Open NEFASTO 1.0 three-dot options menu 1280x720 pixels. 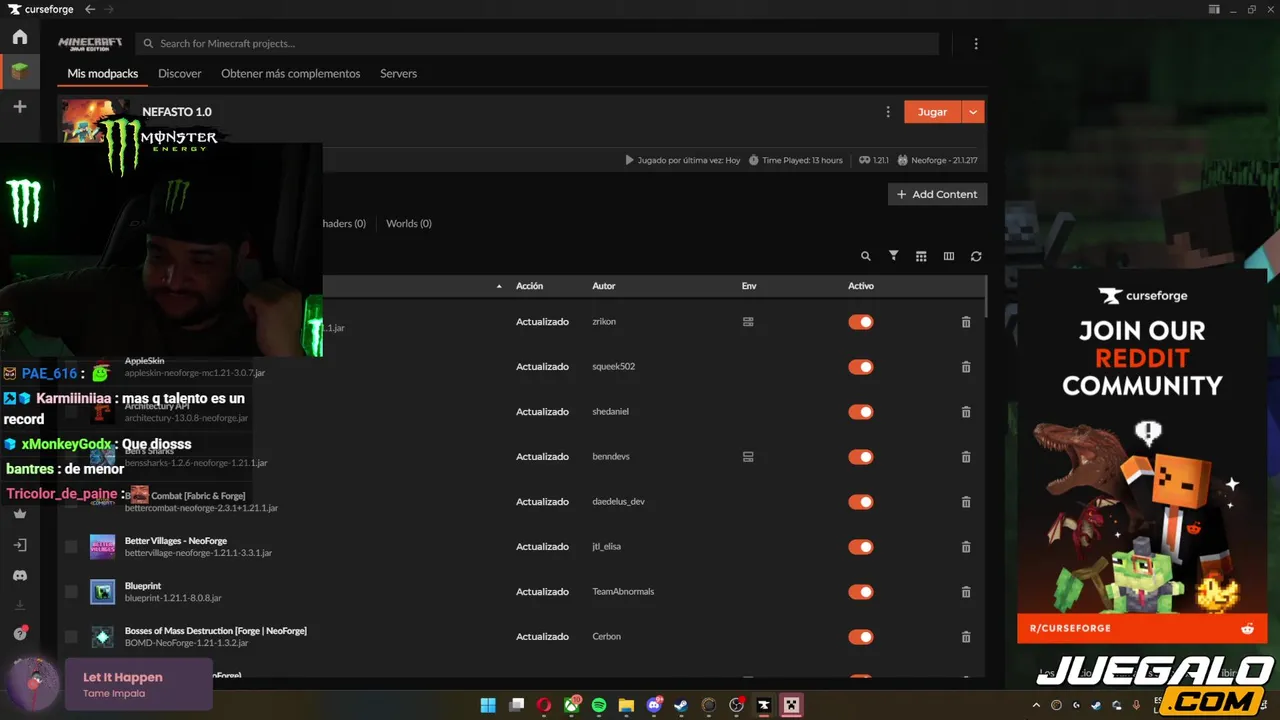point(887,112)
